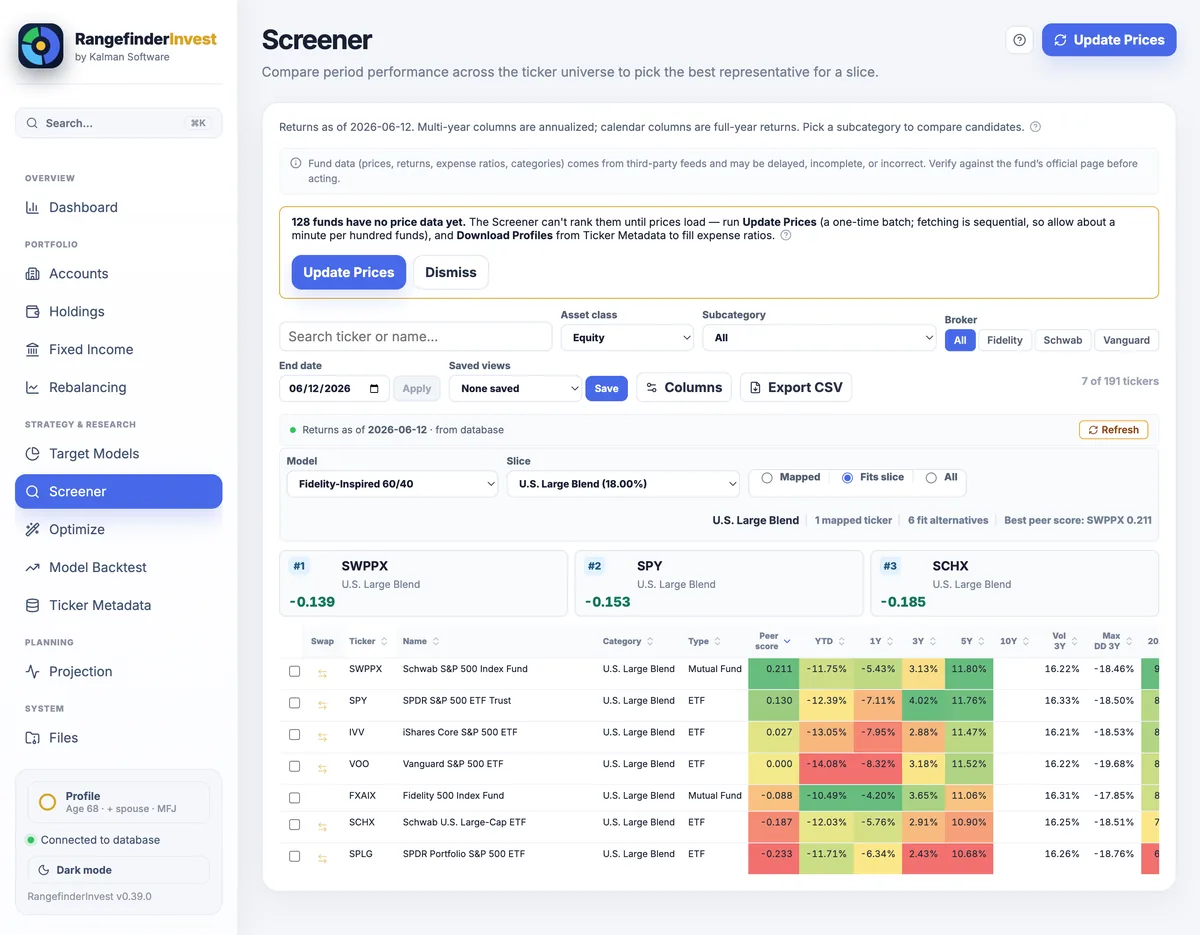Sort by YTD column sort icon

(841, 642)
